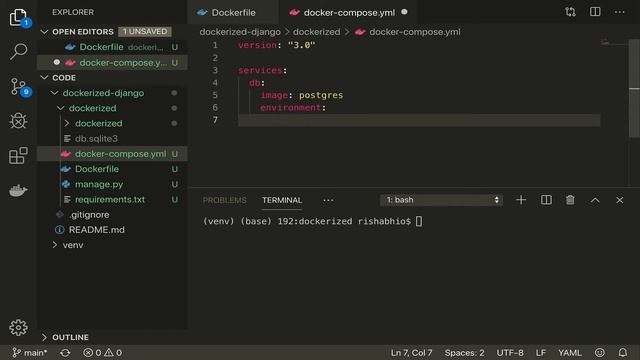Change language mode via YAML

(570, 353)
